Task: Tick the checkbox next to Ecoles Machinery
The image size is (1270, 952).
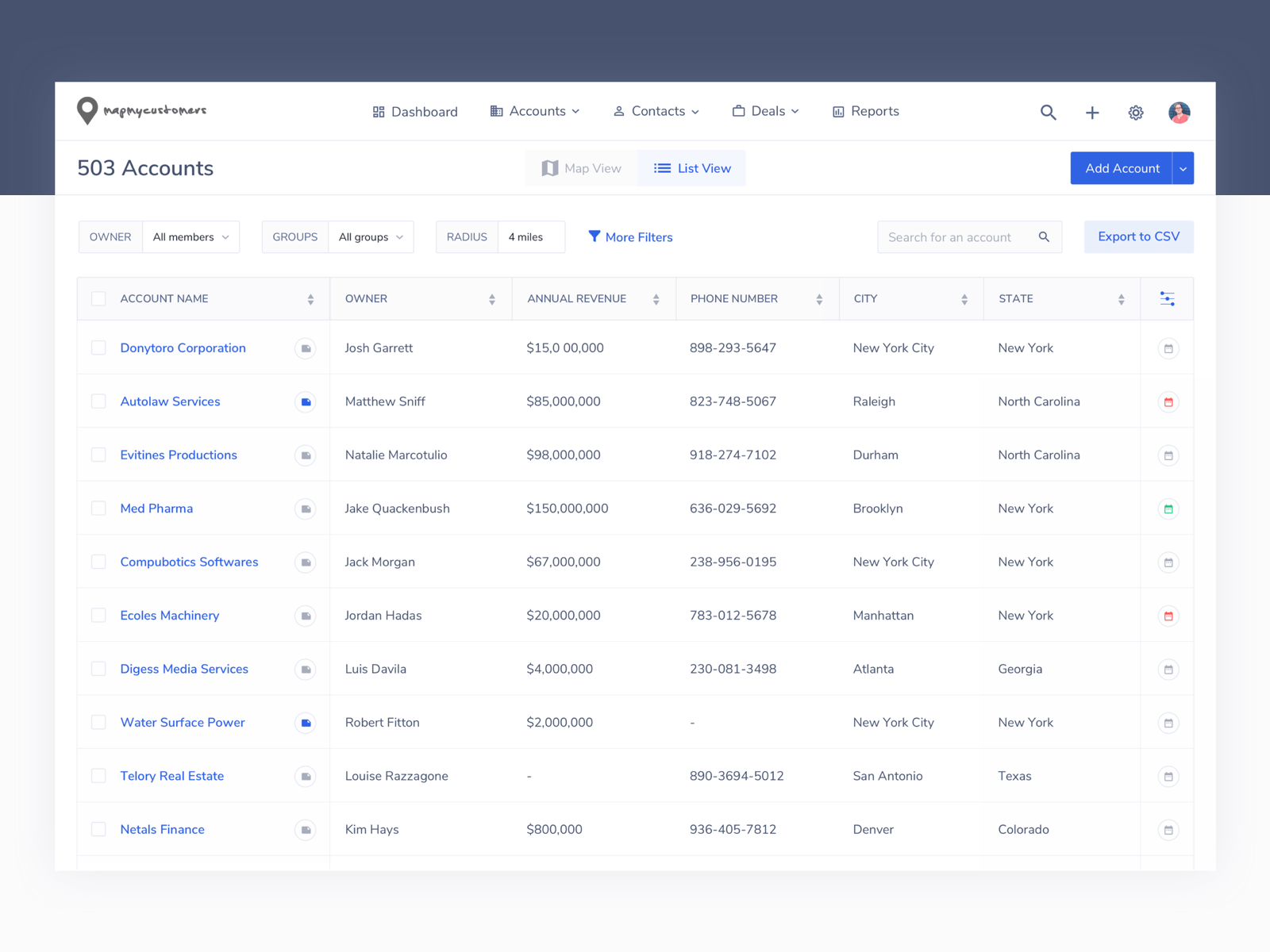Action: (98, 615)
